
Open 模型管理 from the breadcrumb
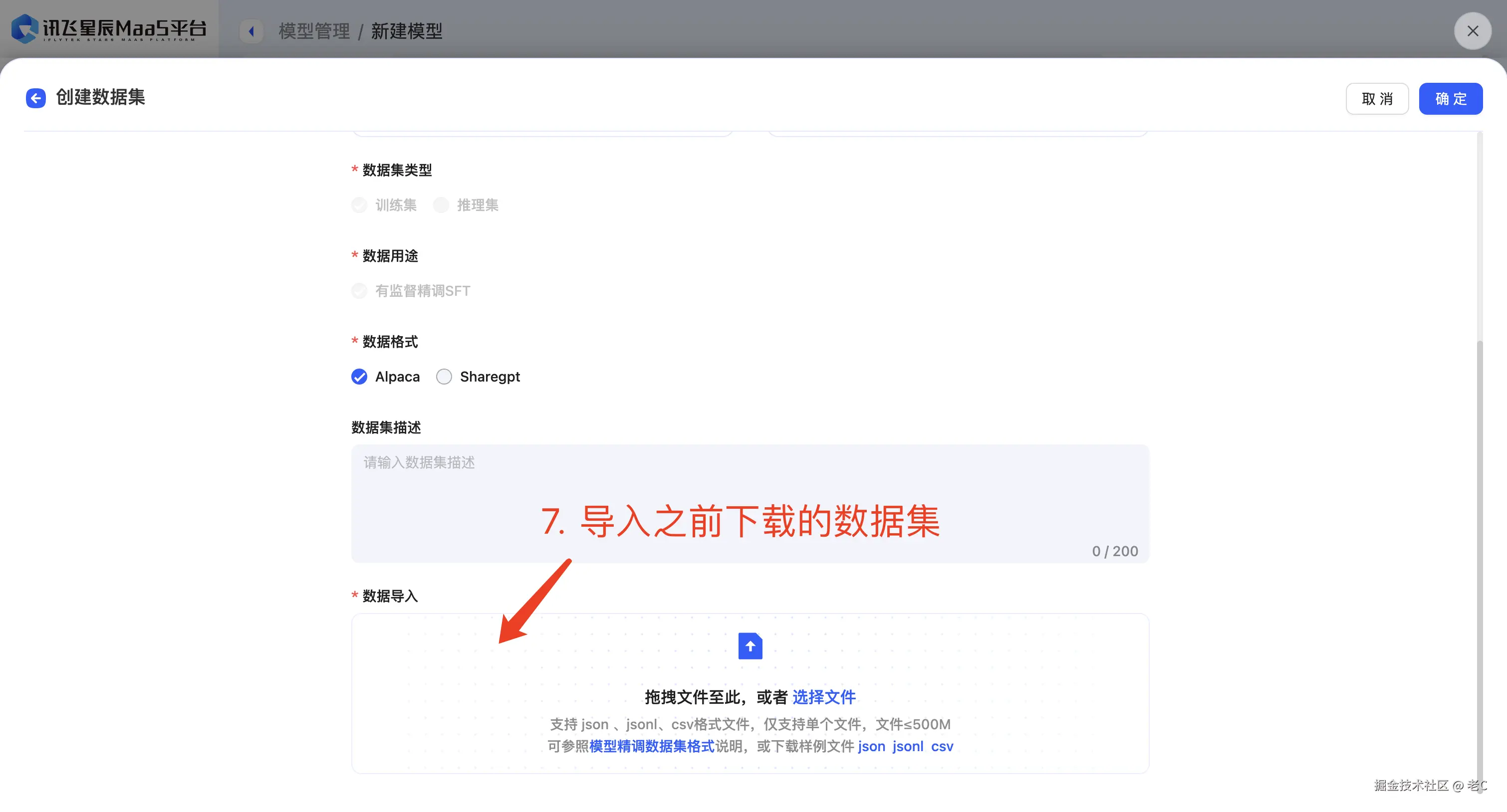click(314, 31)
